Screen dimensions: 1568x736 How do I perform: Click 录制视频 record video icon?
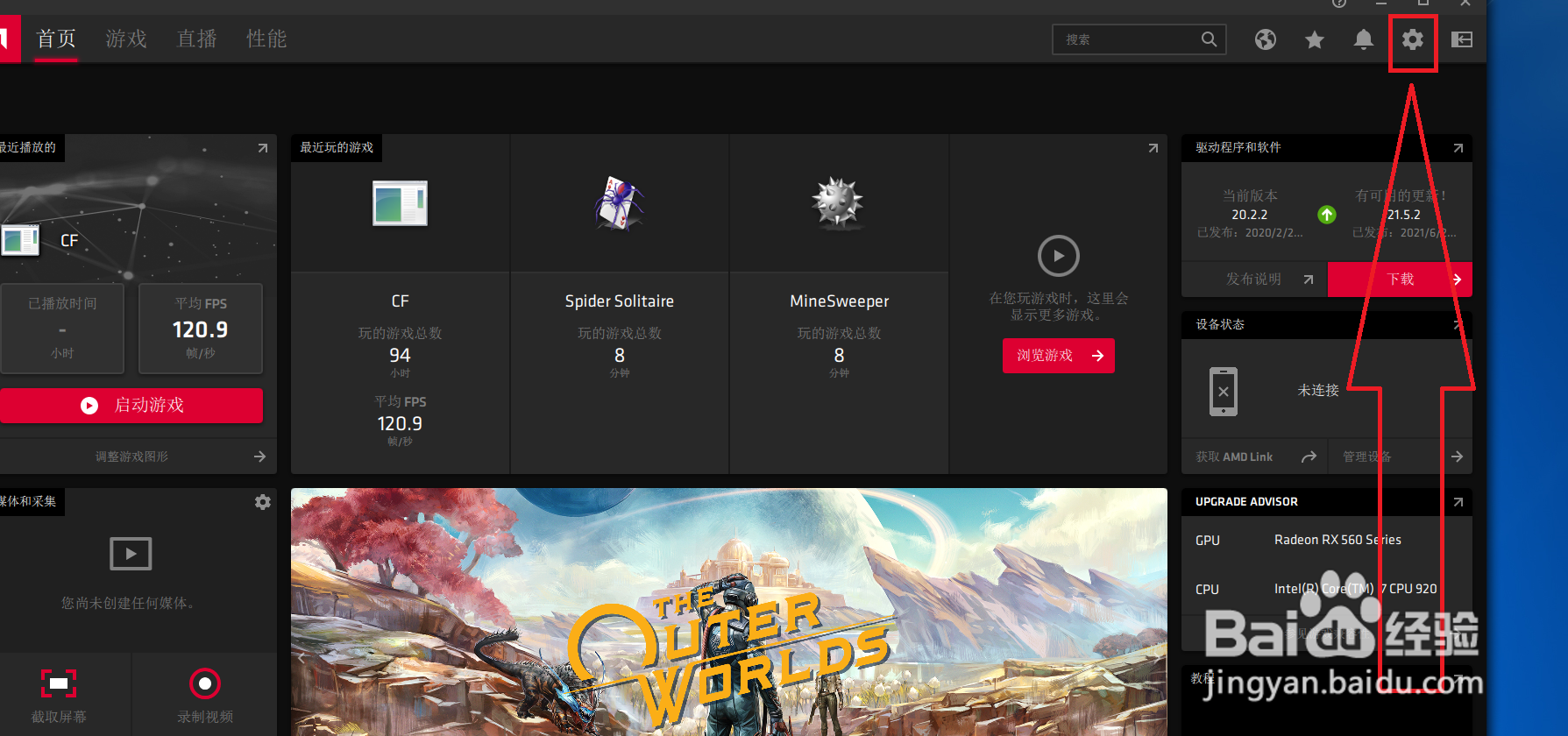point(204,683)
